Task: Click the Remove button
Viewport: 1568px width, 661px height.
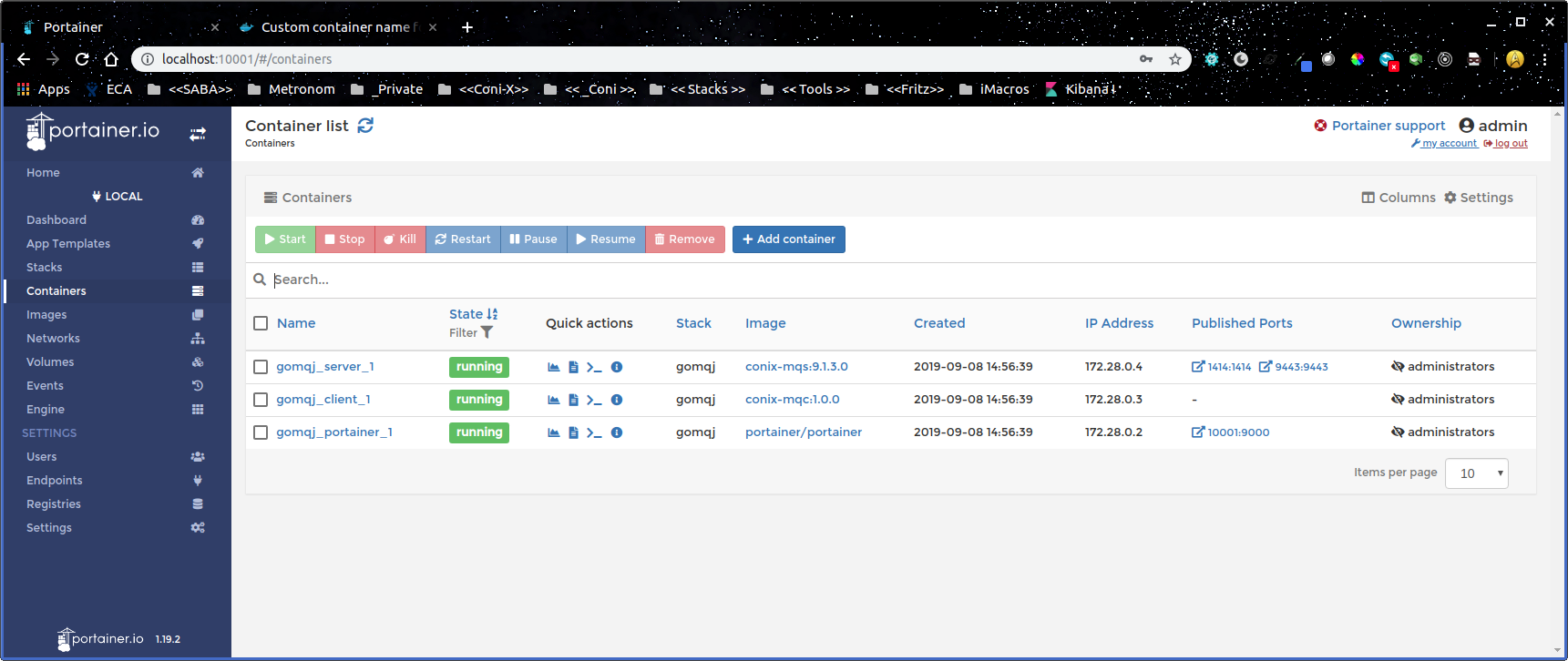Action: [x=685, y=239]
